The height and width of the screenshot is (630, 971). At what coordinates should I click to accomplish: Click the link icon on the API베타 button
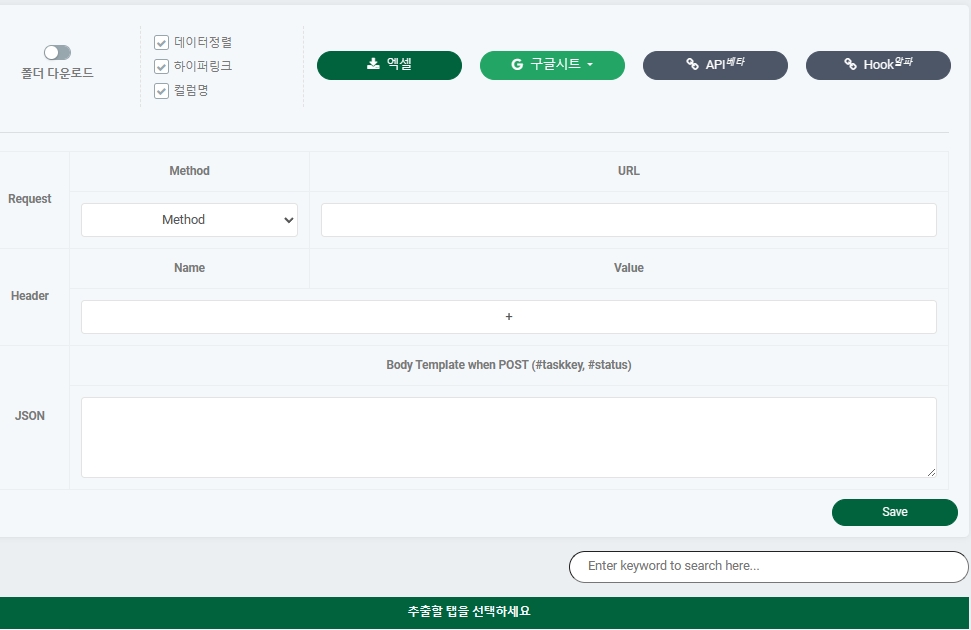coord(692,65)
